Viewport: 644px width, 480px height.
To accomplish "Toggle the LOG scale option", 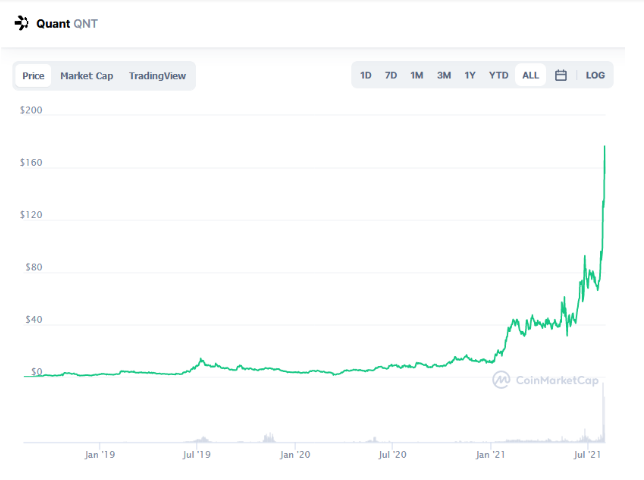I will pos(595,75).
